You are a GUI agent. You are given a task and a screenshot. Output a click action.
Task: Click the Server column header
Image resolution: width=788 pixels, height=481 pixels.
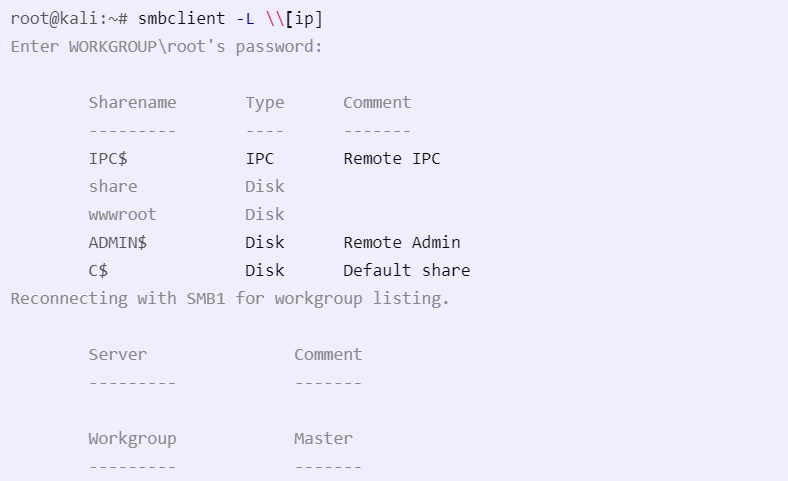point(118,355)
